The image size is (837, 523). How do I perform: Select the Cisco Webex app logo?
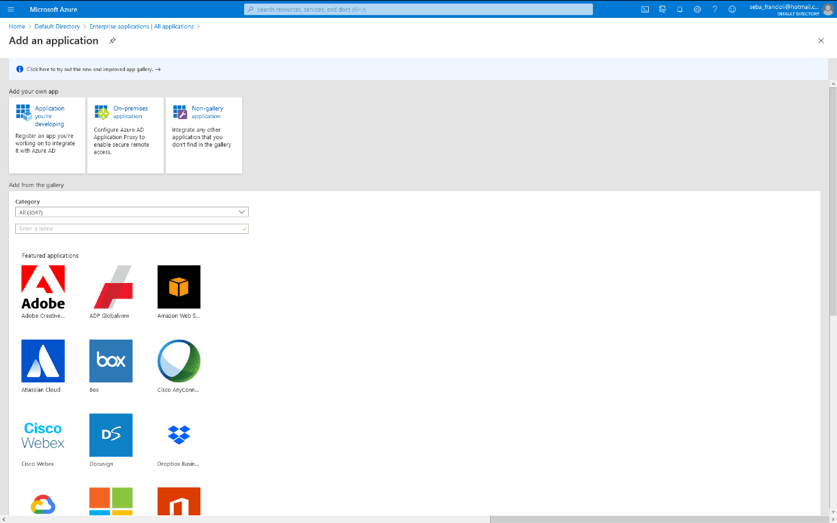pos(43,435)
